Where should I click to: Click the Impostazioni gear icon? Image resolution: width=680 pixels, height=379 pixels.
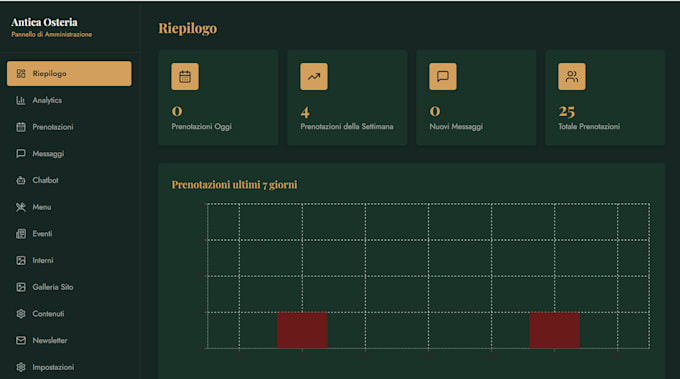coord(21,367)
